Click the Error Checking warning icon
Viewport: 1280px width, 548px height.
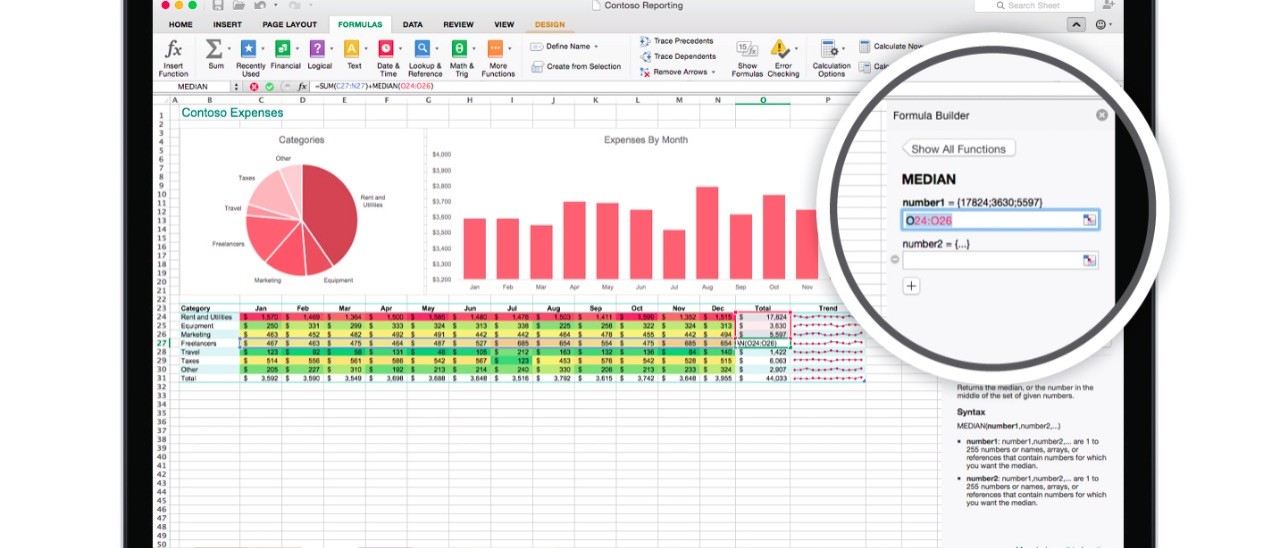pos(780,48)
